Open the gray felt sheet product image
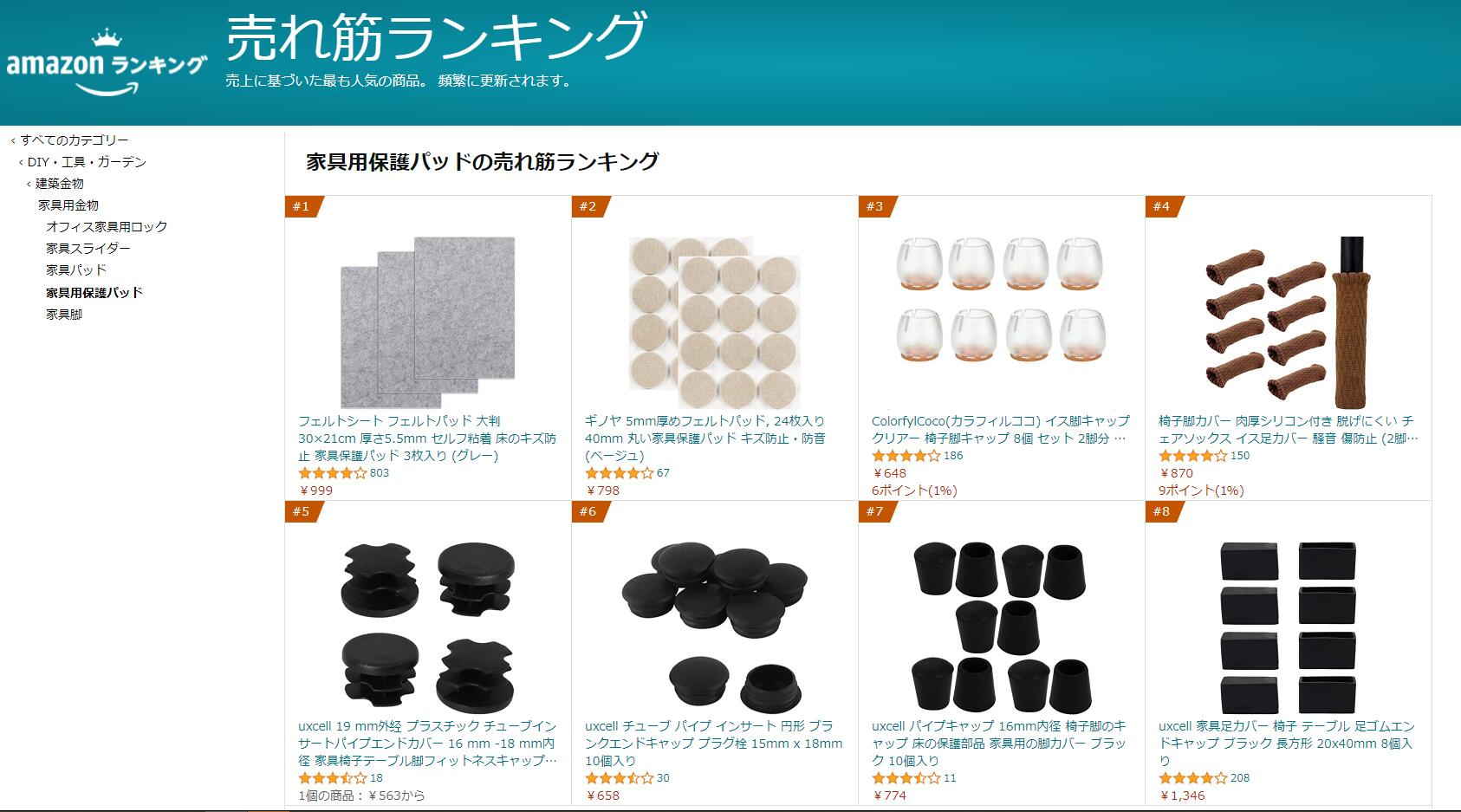This screenshot has height=812, width=1461. pos(427,322)
